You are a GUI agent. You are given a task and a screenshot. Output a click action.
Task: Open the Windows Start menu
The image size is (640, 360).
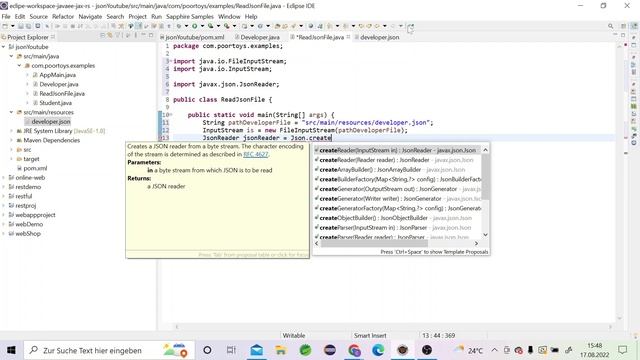click(x=11, y=350)
